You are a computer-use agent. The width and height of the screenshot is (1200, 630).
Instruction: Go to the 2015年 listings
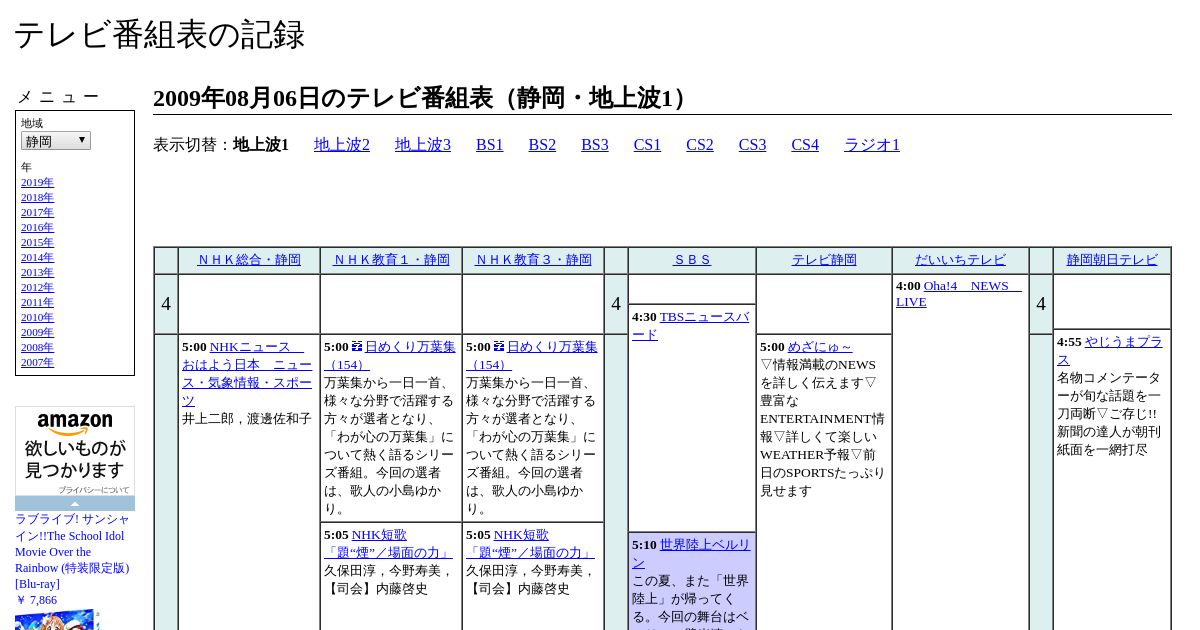[x=37, y=242]
